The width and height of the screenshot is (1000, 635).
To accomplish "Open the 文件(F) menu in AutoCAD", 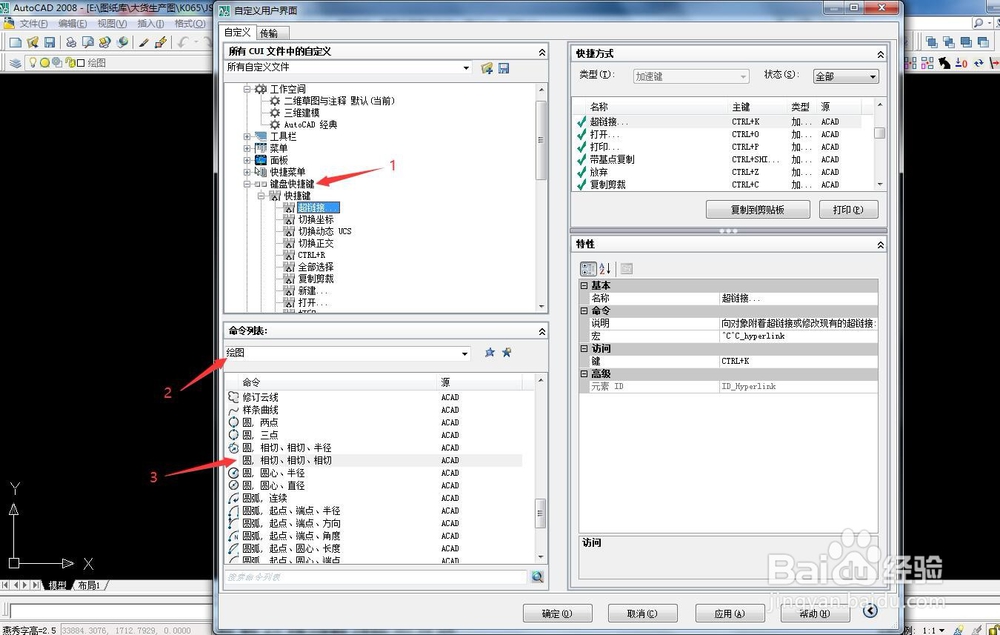I will tap(33, 24).
